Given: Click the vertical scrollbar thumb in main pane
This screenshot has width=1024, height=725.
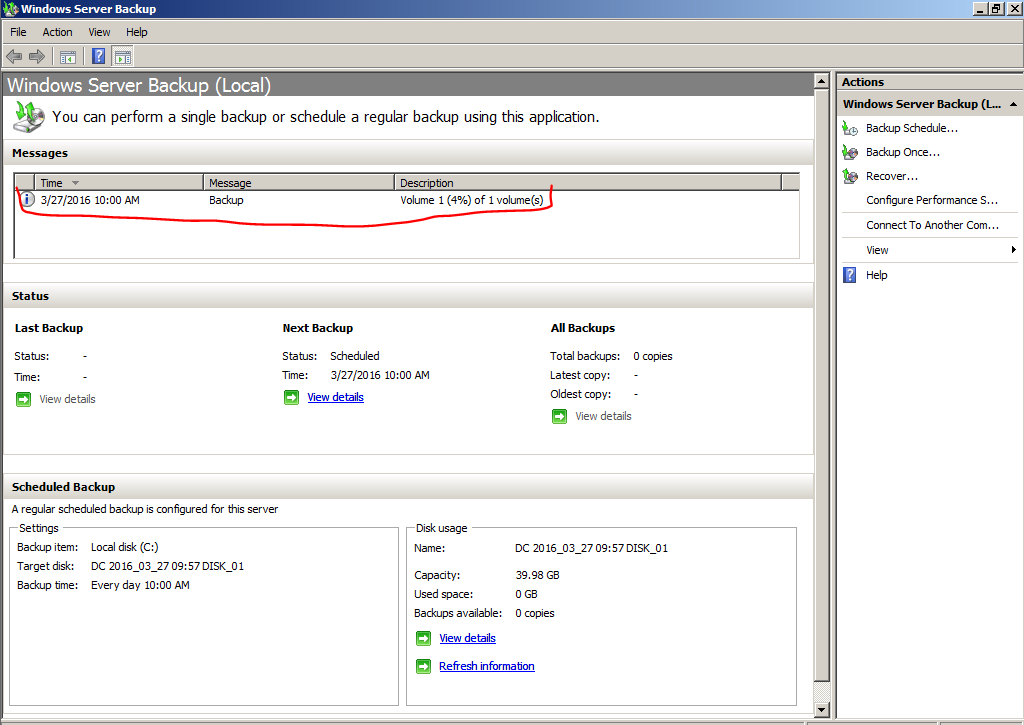Looking at the screenshot, I should [822, 385].
